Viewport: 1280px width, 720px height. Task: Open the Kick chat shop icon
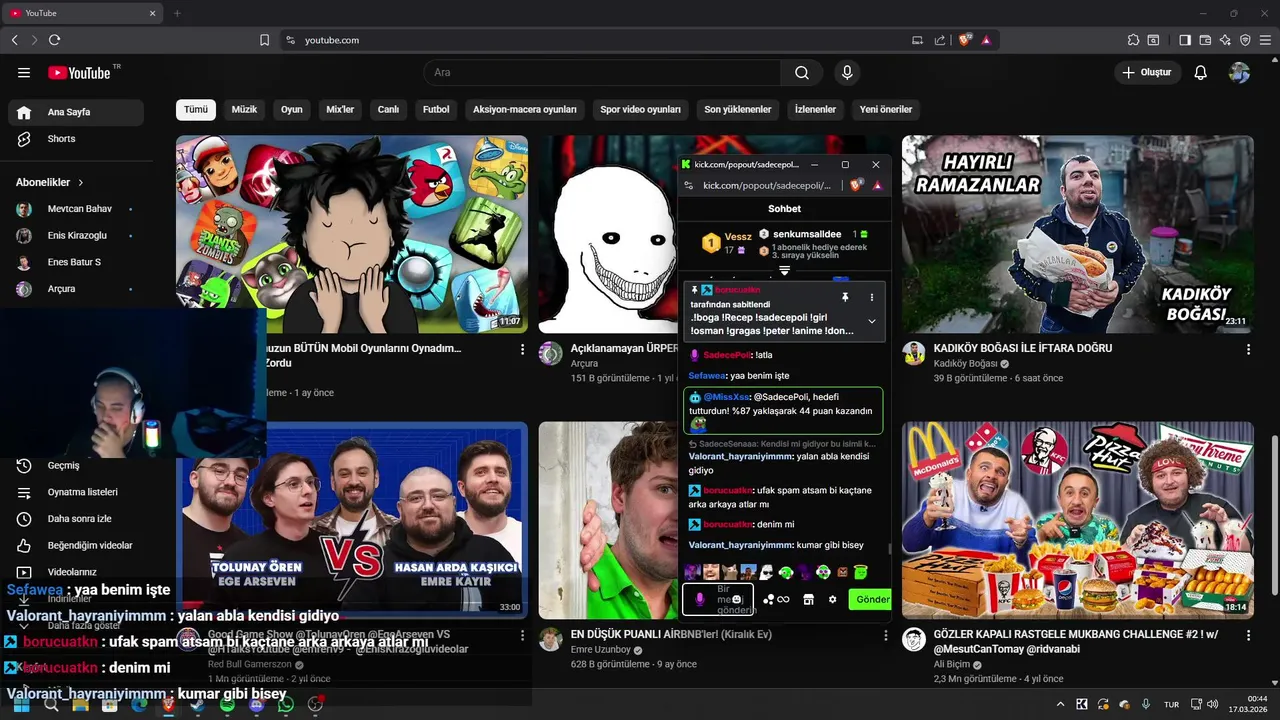808,600
